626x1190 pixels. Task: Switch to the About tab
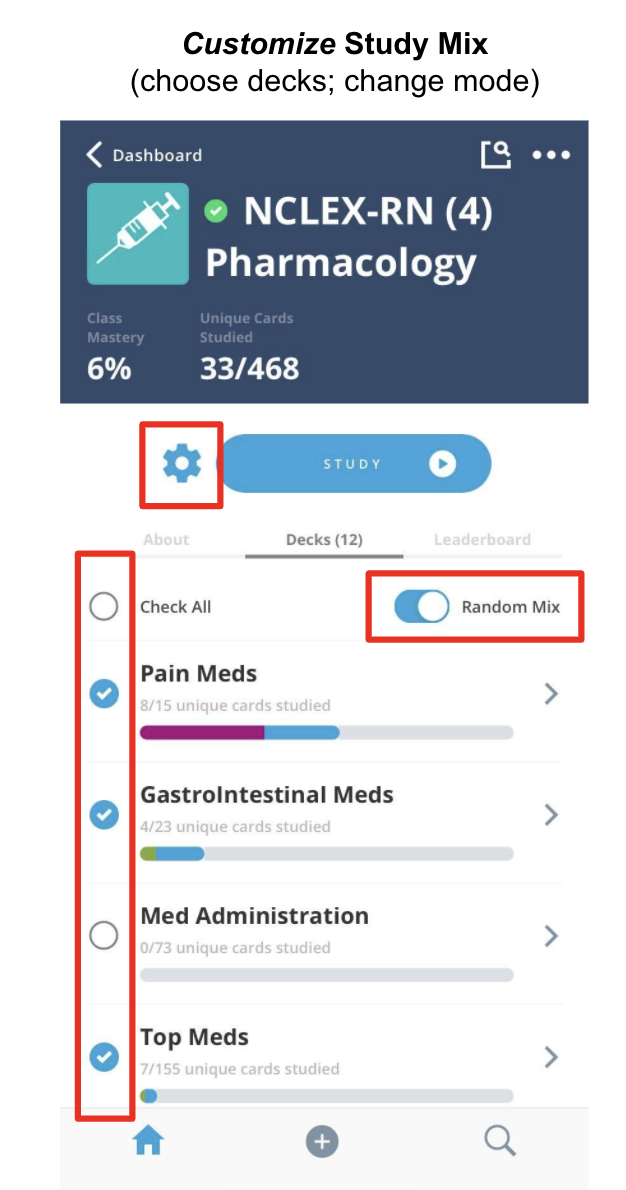(165, 539)
